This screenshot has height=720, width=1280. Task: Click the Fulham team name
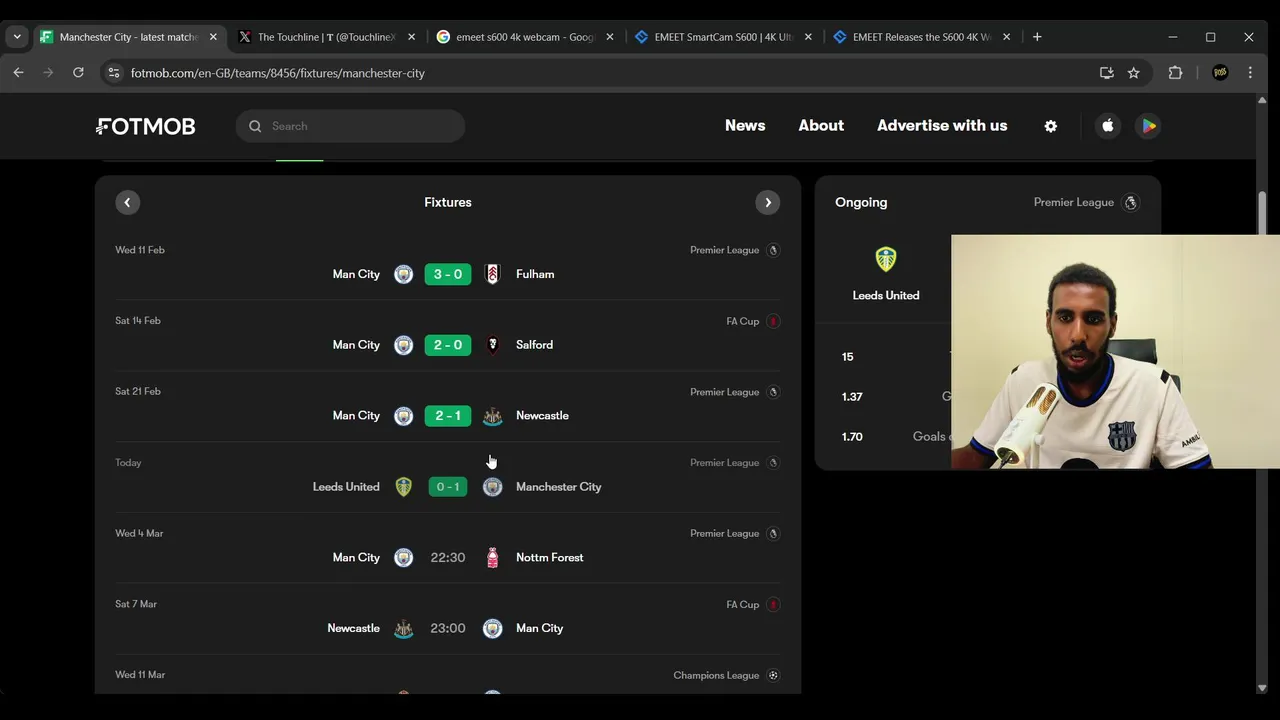535,274
